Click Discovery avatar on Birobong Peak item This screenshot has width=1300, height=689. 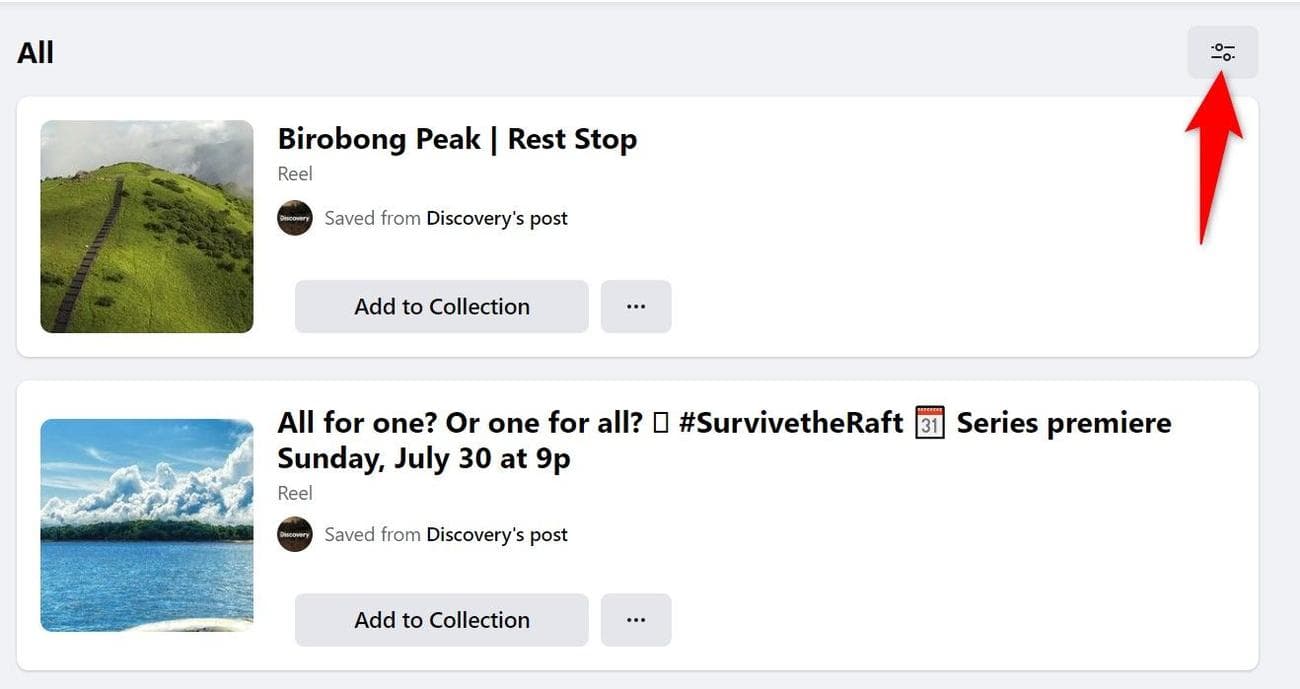(295, 218)
